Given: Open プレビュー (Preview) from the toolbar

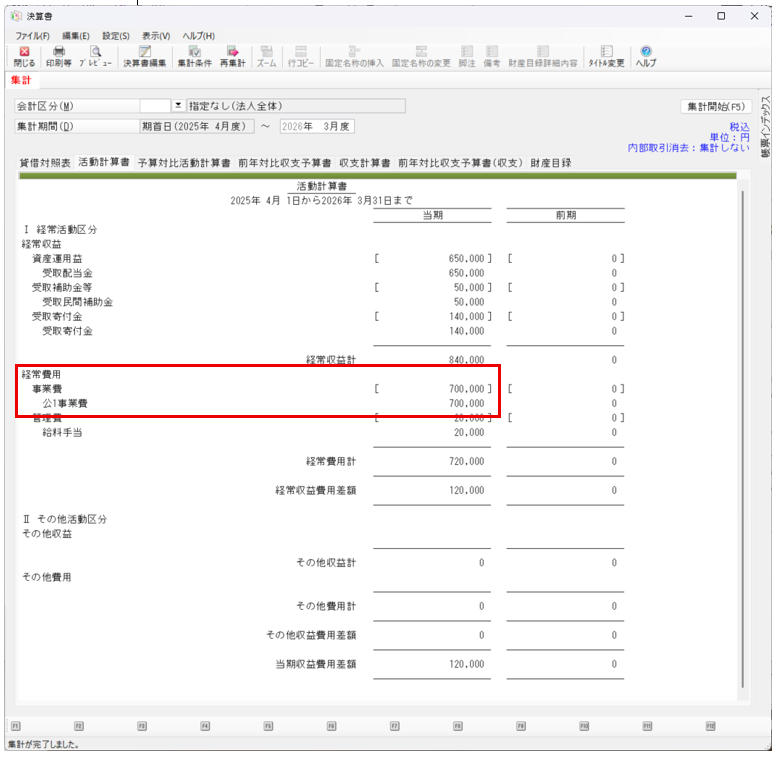Looking at the screenshot, I should [x=96, y=55].
